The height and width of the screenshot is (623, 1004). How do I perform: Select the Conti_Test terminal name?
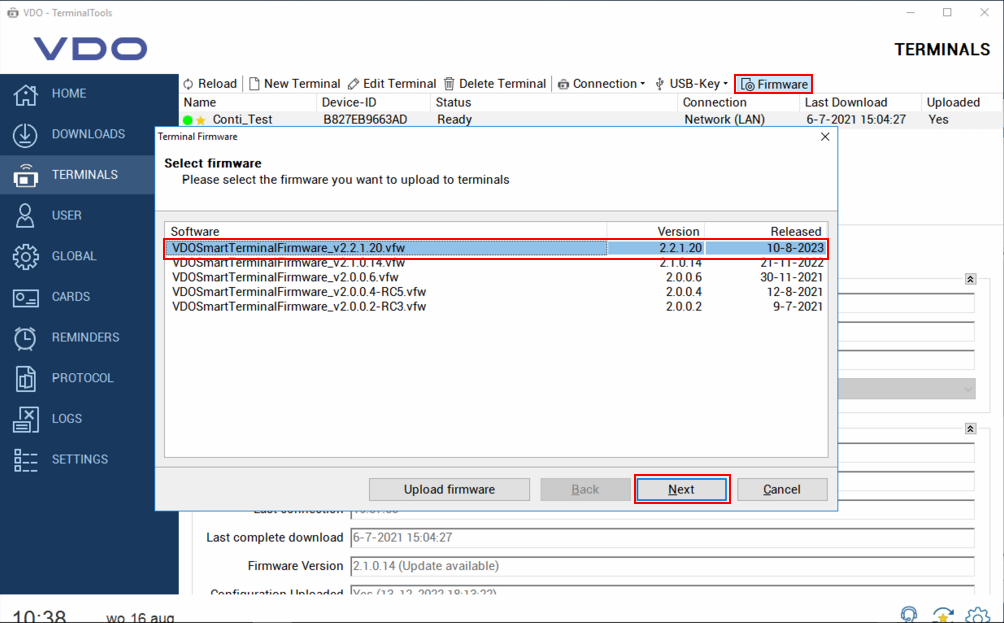(x=242, y=120)
